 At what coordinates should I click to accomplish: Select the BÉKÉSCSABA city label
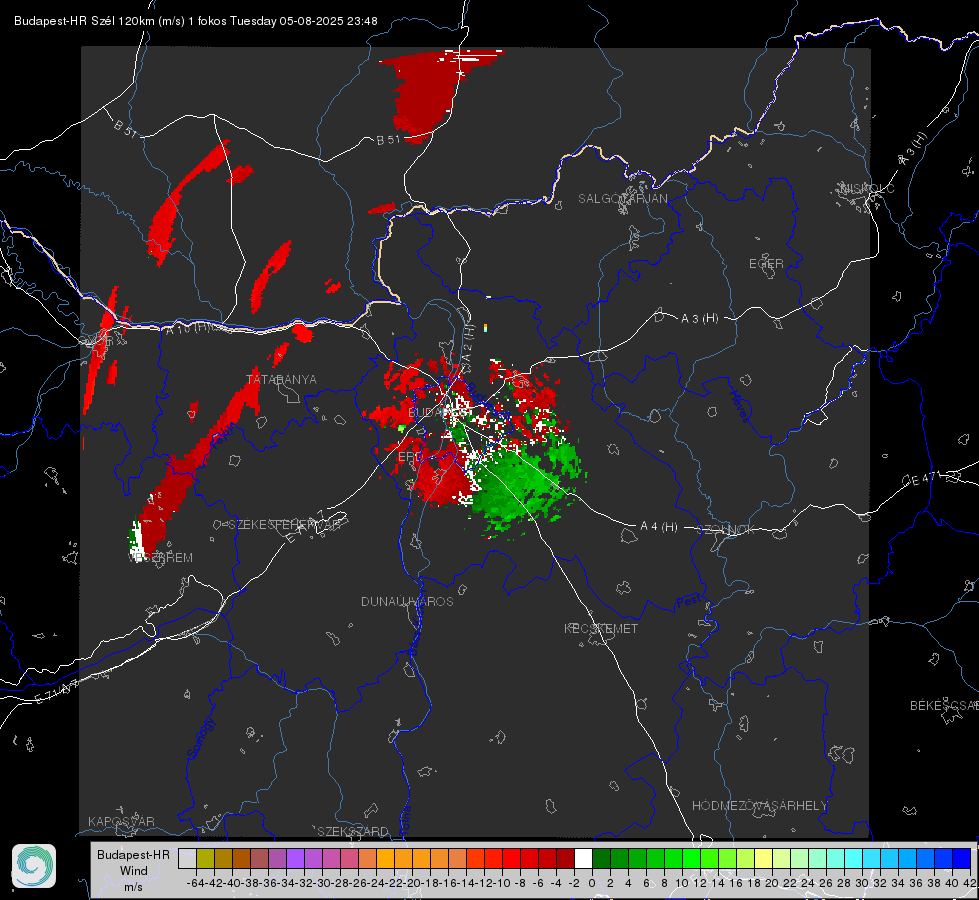click(944, 706)
